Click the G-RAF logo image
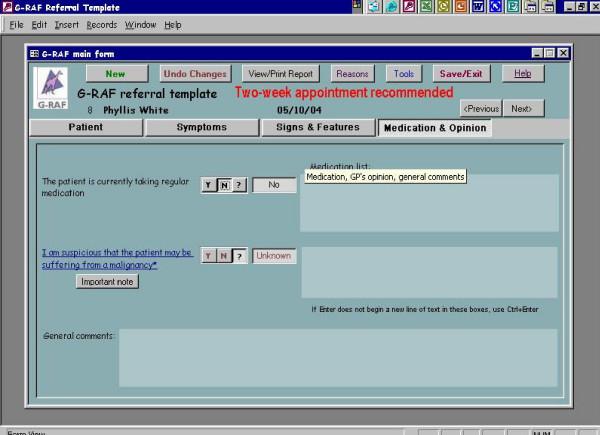 [50, 88]
